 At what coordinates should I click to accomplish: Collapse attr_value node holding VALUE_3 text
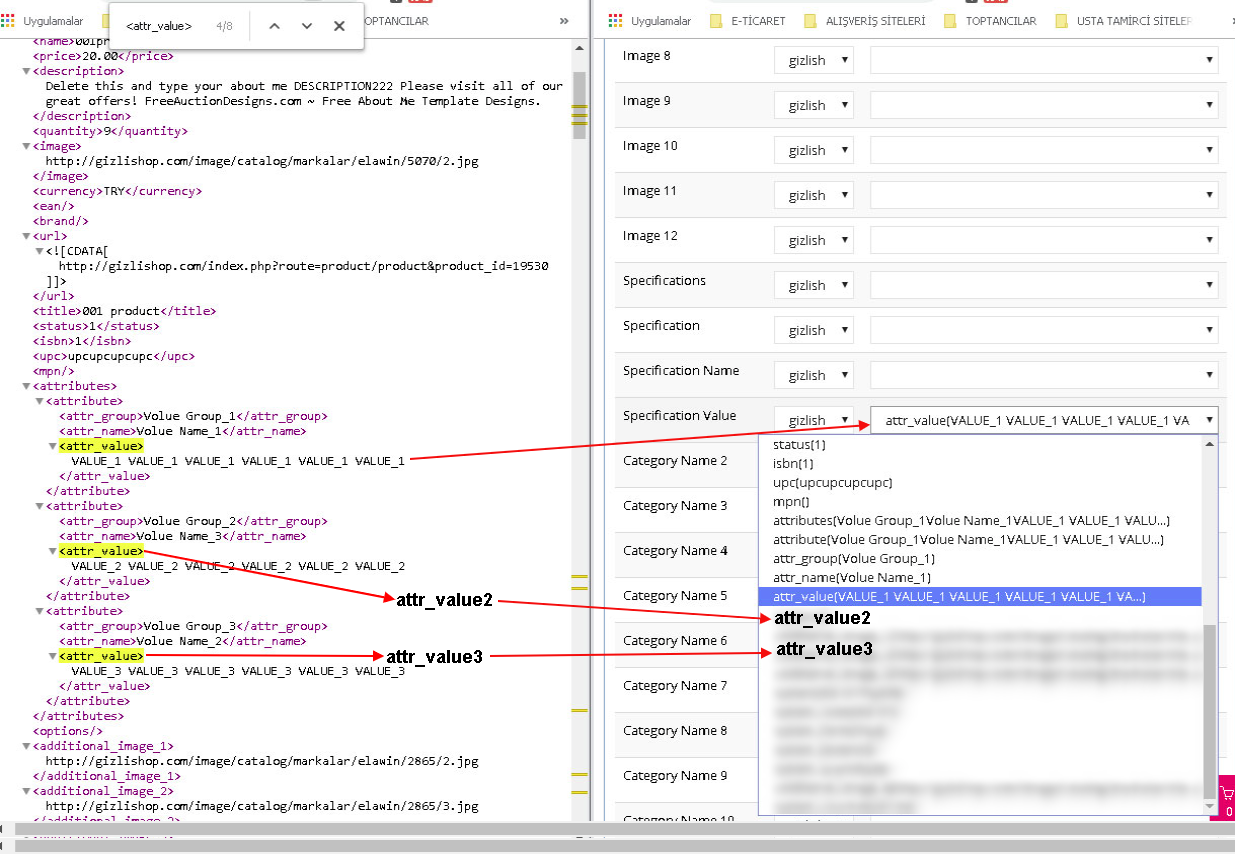[x=52, y=656]
